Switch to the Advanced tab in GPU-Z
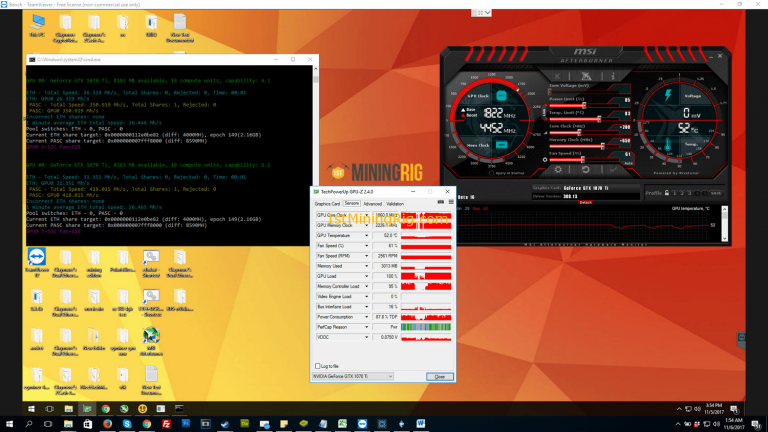This screenshot has width=768, height=432. pos(372,203)
